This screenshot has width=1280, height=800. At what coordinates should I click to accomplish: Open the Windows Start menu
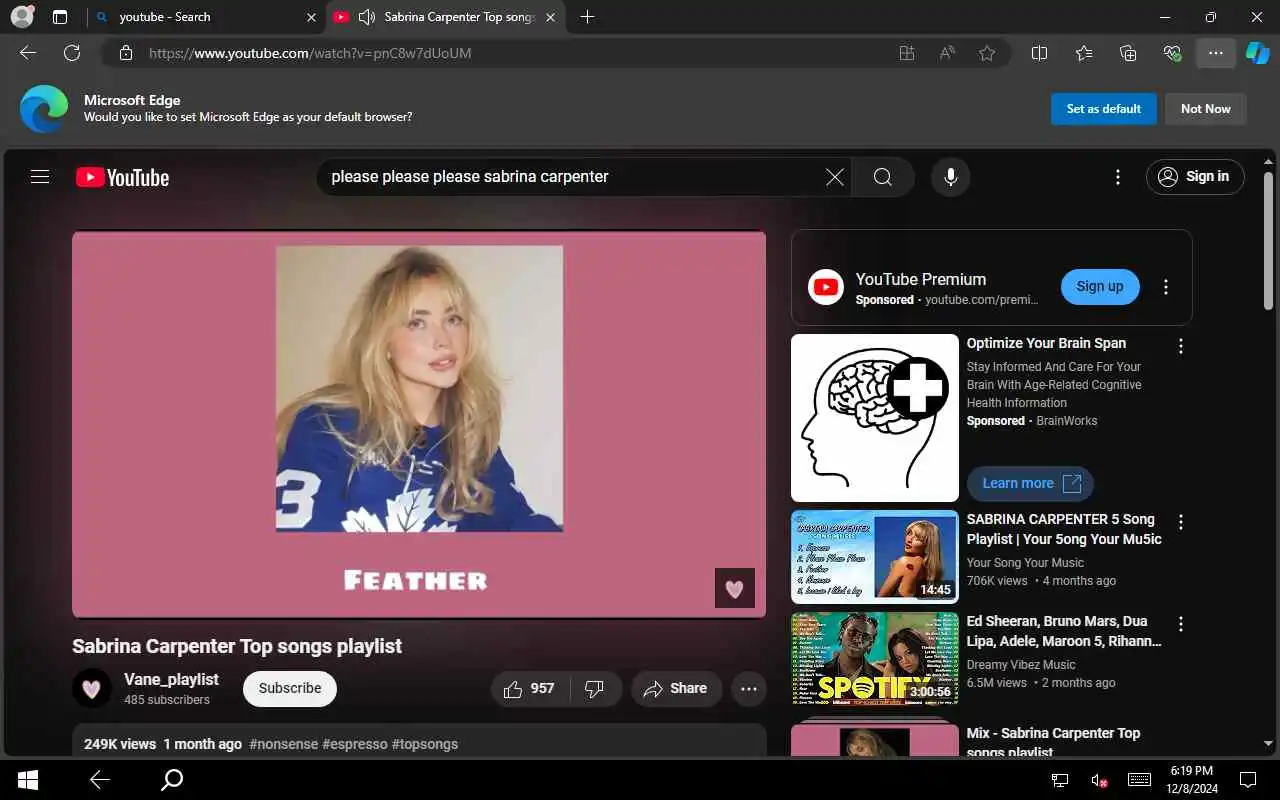pos(28,780)
